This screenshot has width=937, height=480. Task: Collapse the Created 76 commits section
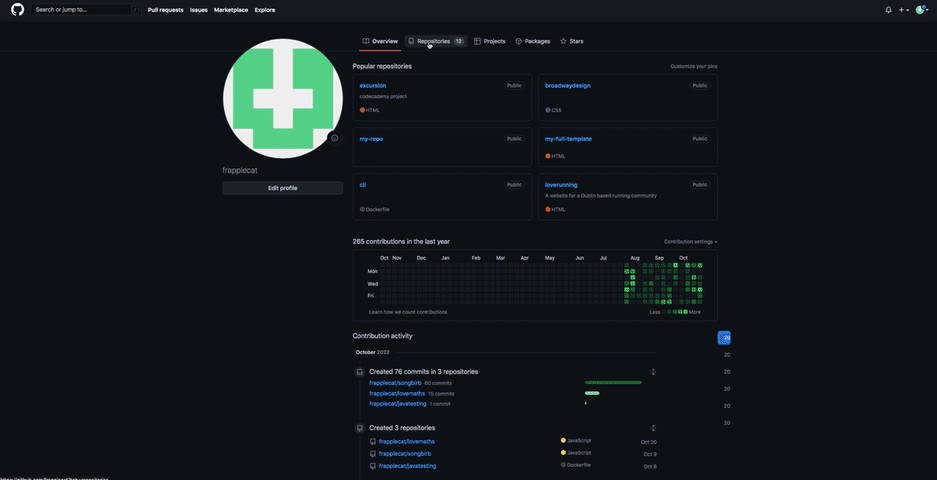(653, 372)
